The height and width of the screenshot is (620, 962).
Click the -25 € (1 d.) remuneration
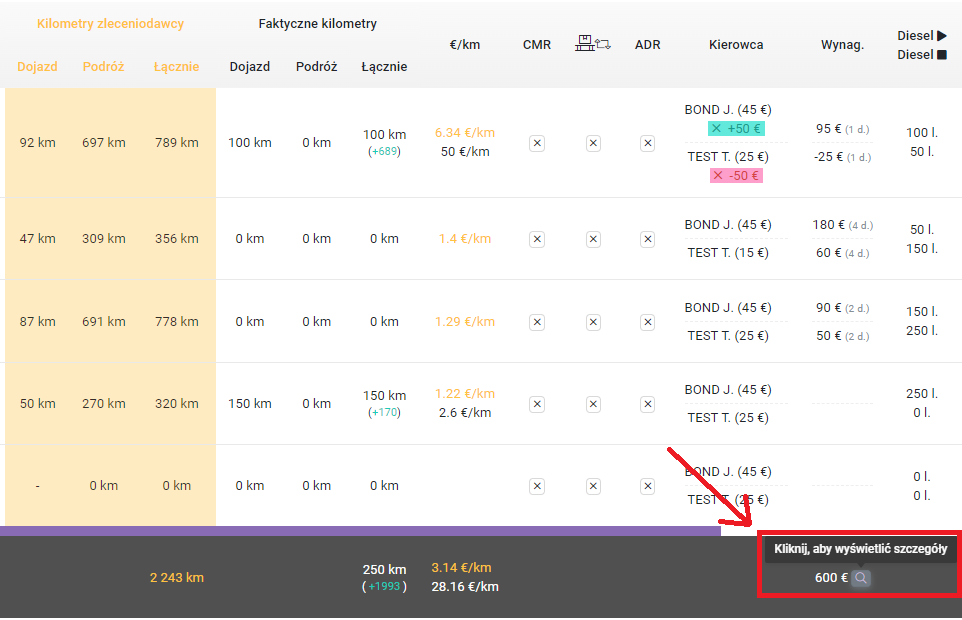[x=842, y=157]
